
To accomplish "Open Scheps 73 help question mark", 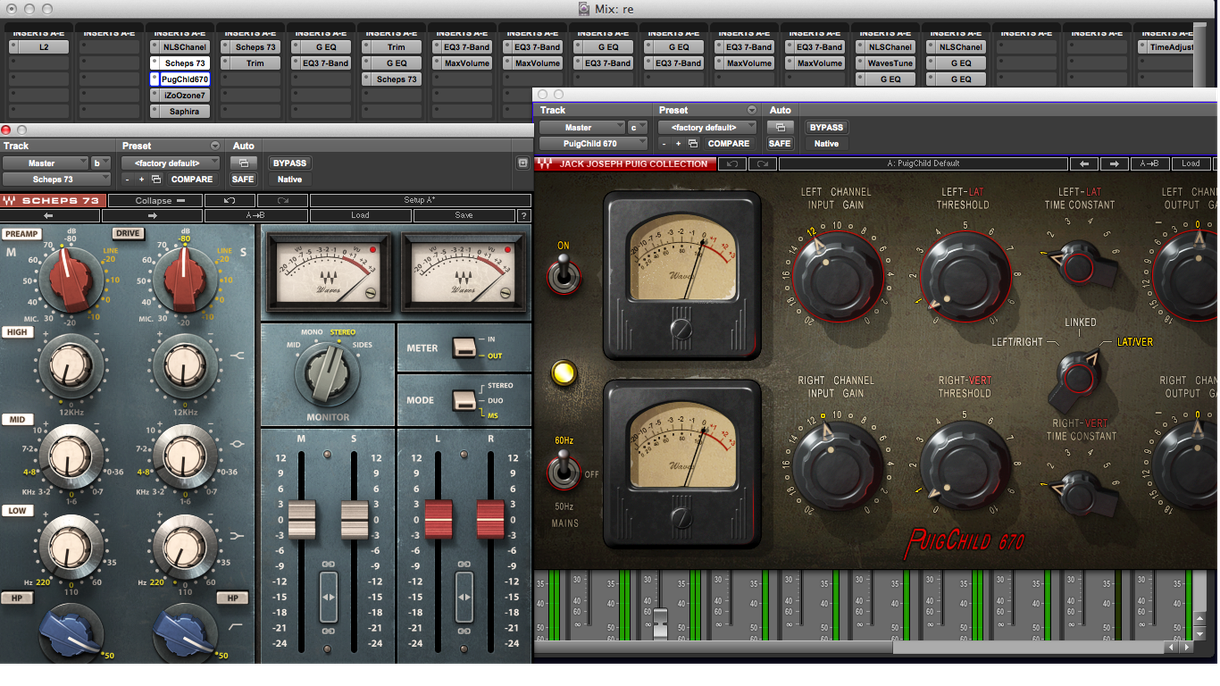I will pyautogui.click(x=523, y=215).
